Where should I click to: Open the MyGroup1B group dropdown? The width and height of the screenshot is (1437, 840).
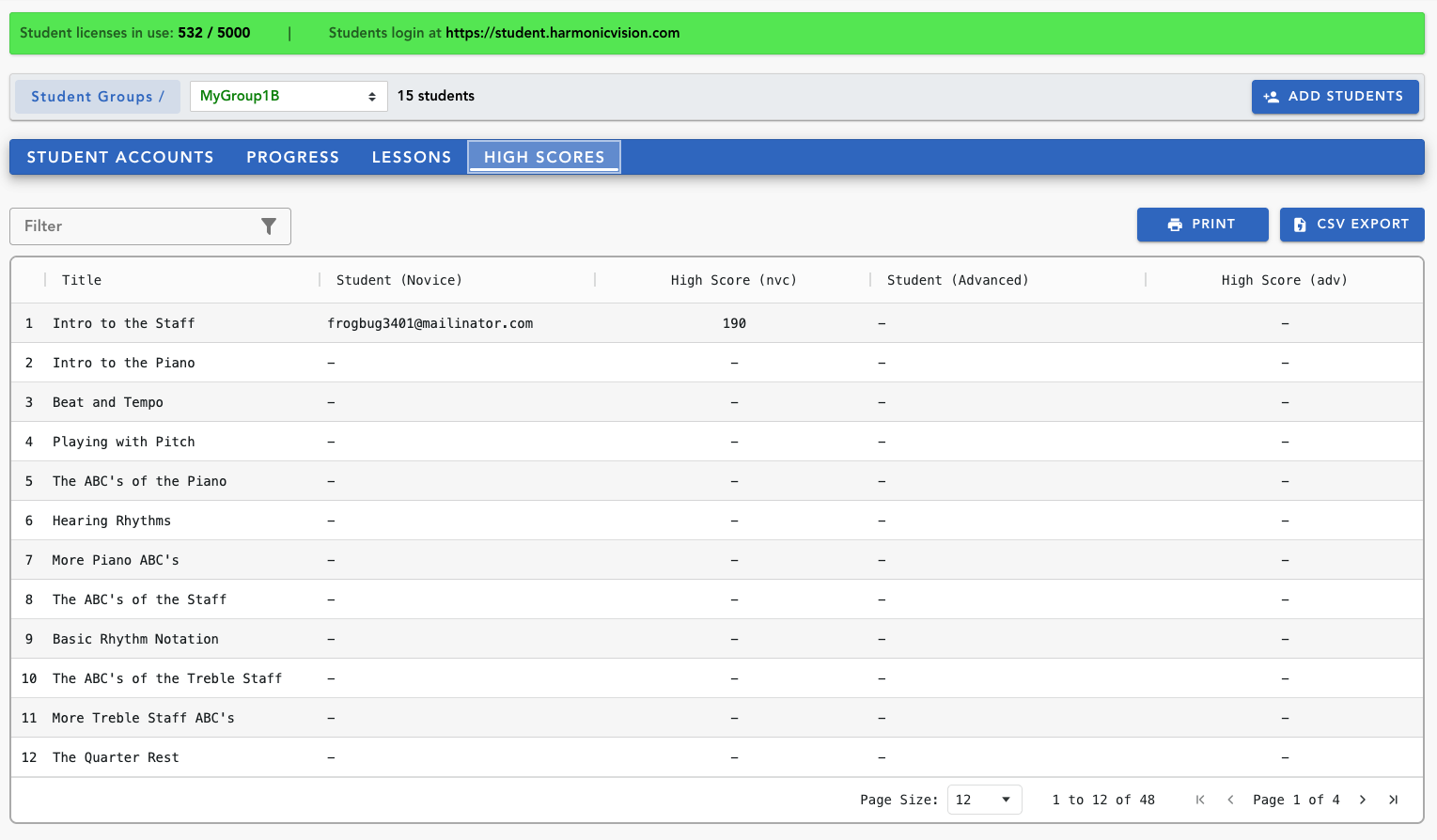coord(289,96)
